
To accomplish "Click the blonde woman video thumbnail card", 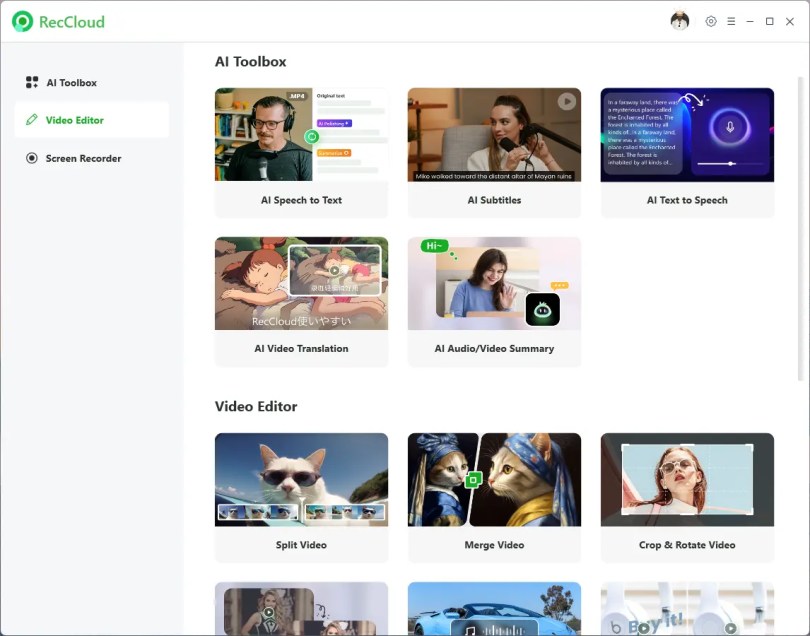I will pyautogui.click(x=301, y=609).
